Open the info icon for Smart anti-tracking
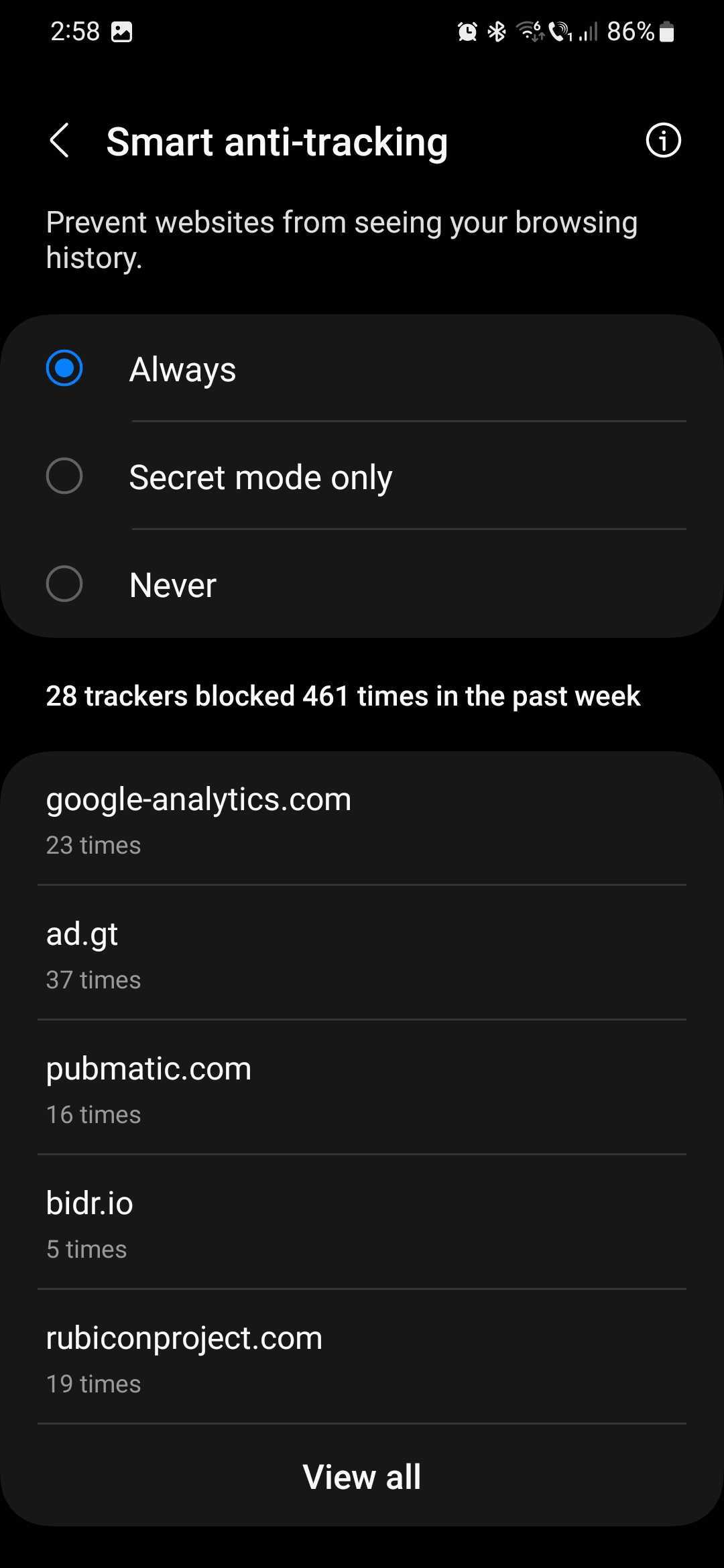724x1568 pixels. [x=663, y=141]
